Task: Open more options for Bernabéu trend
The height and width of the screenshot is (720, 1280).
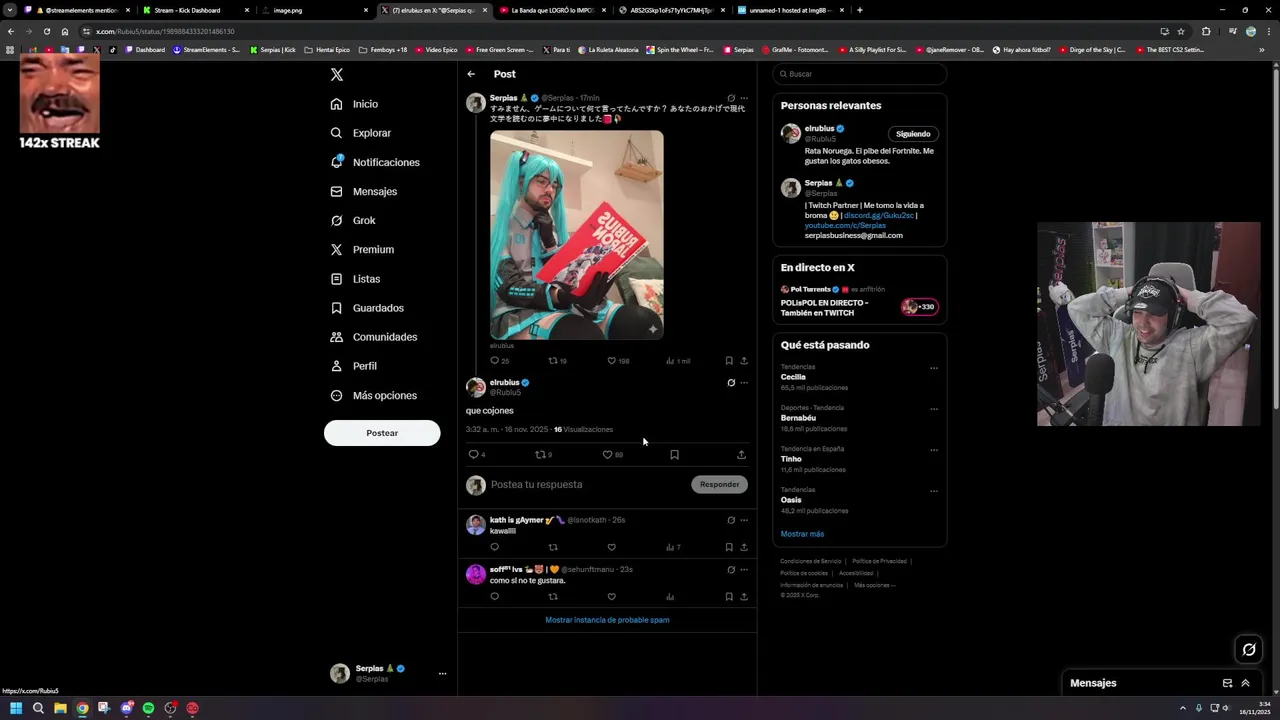Action: [x=934, y=409]
